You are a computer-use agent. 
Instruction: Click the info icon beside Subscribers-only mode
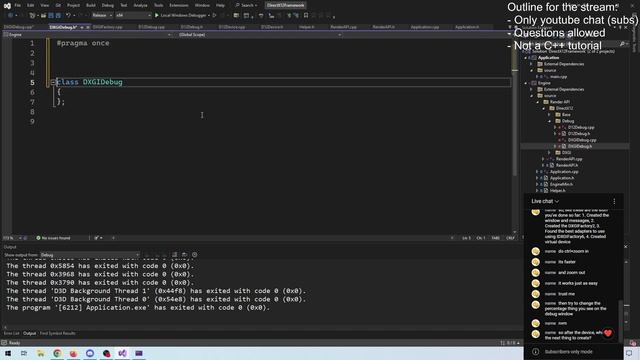[x=536, y=351]
